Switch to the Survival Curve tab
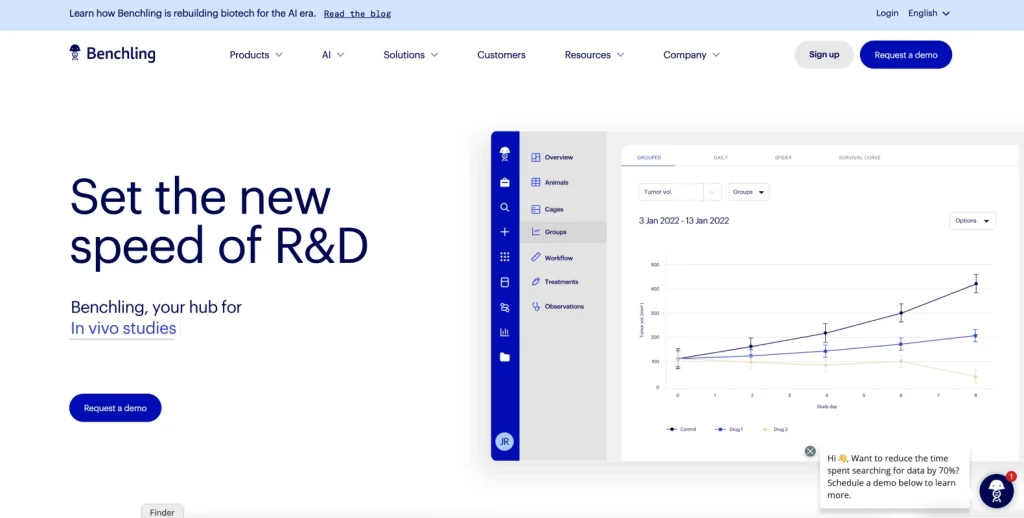The width and height of the screenshot is (1024, 518). coord(858,158)
